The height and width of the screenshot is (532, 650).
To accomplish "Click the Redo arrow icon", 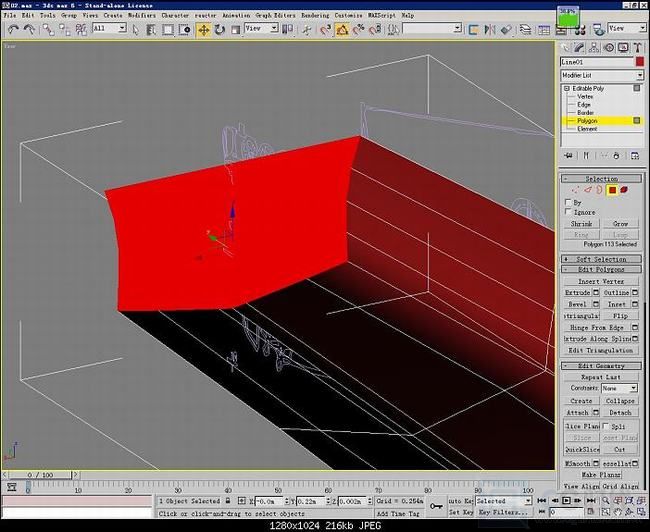I will tap(29, 29).
